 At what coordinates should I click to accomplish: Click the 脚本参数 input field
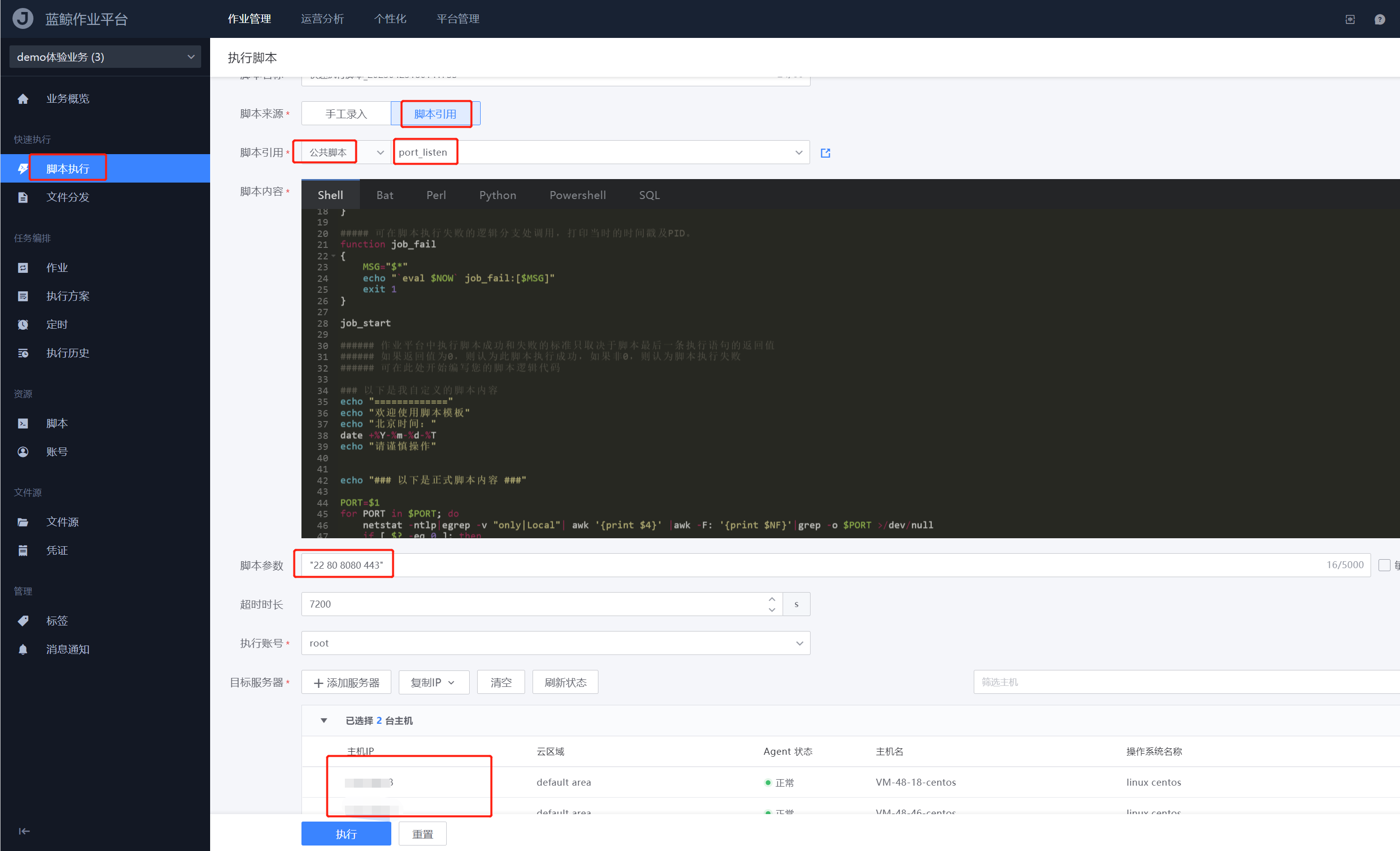836,565
